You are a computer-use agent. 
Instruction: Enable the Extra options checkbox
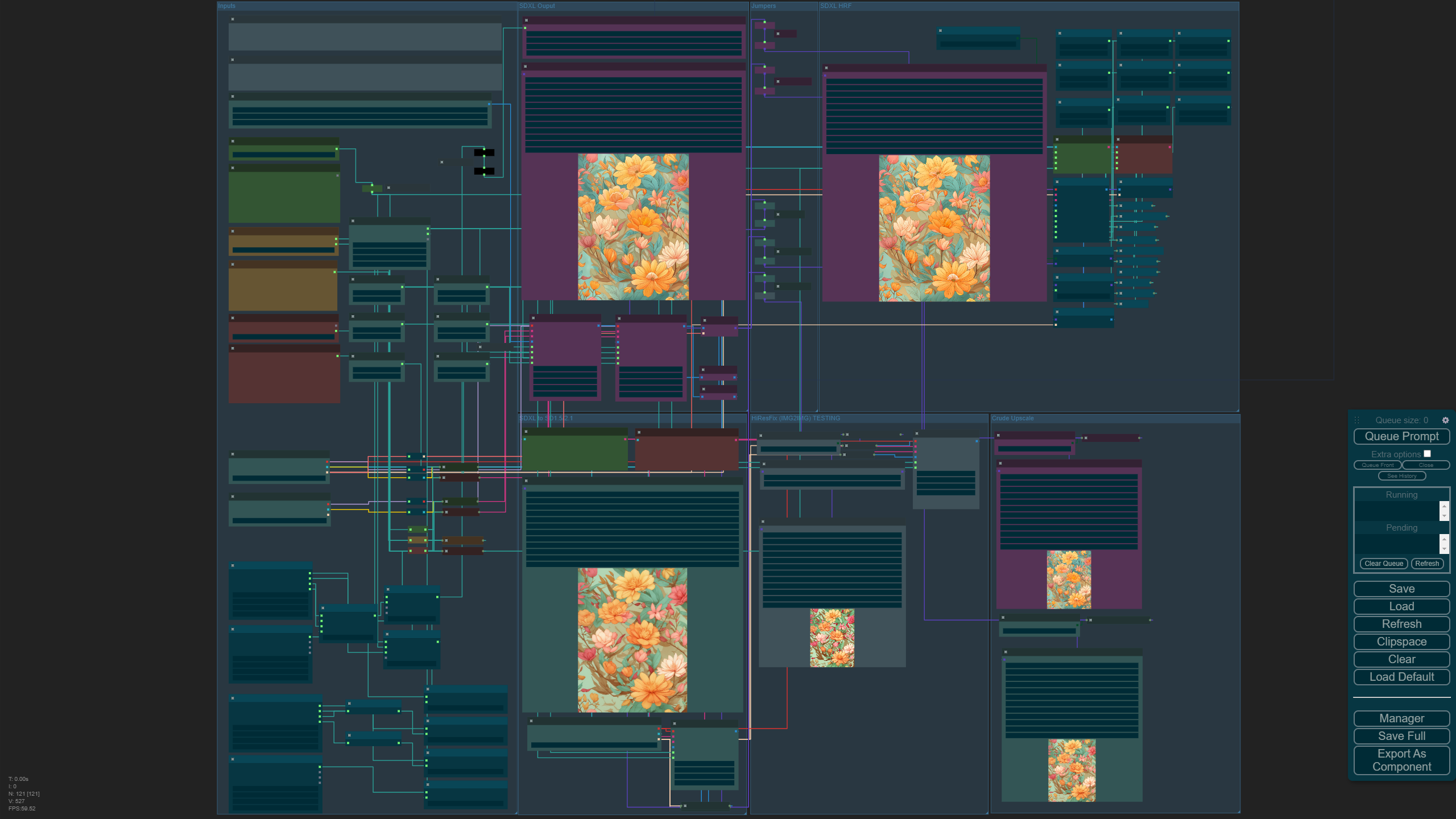click(x=1427, y=454)
